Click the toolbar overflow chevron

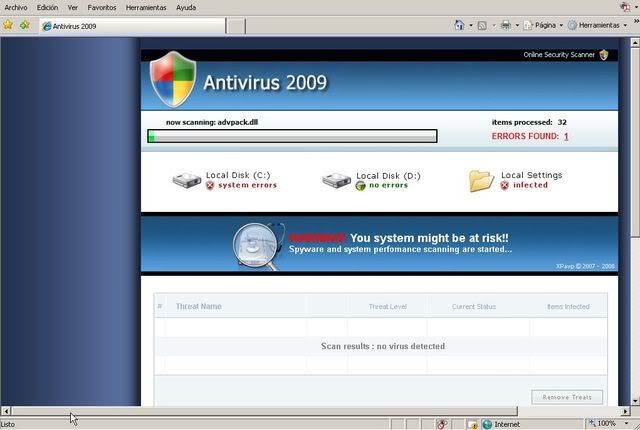coord(636,20)
